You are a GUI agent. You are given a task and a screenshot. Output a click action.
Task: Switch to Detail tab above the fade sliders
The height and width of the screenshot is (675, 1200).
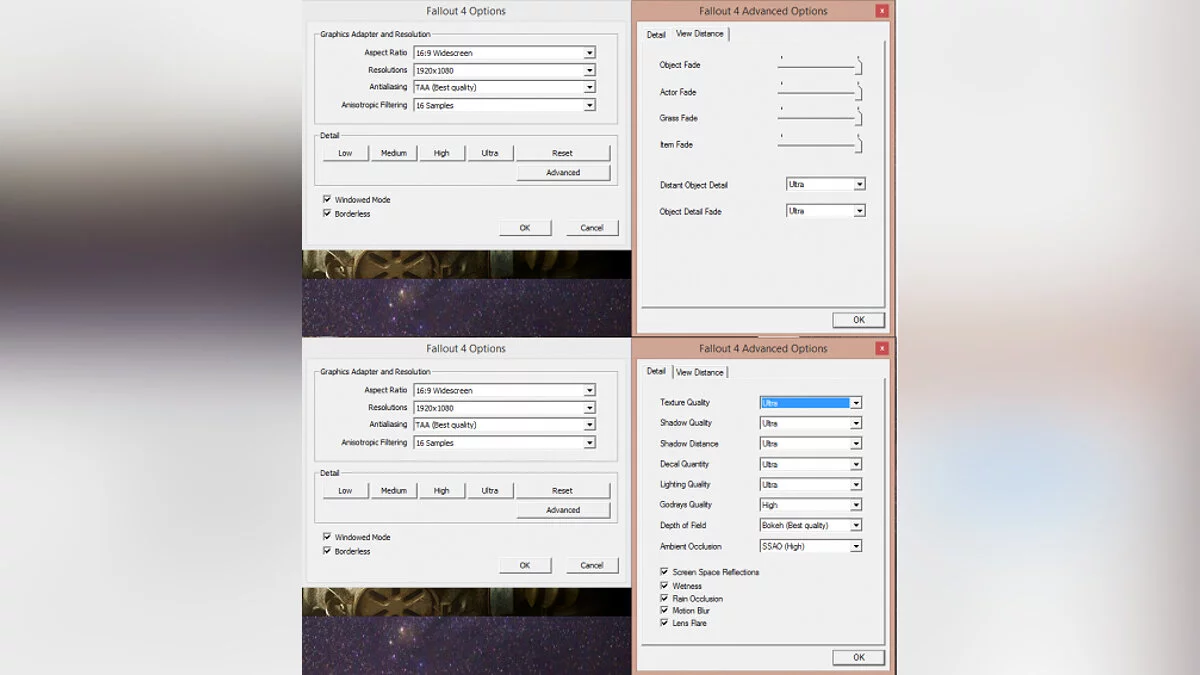(656, 35)
